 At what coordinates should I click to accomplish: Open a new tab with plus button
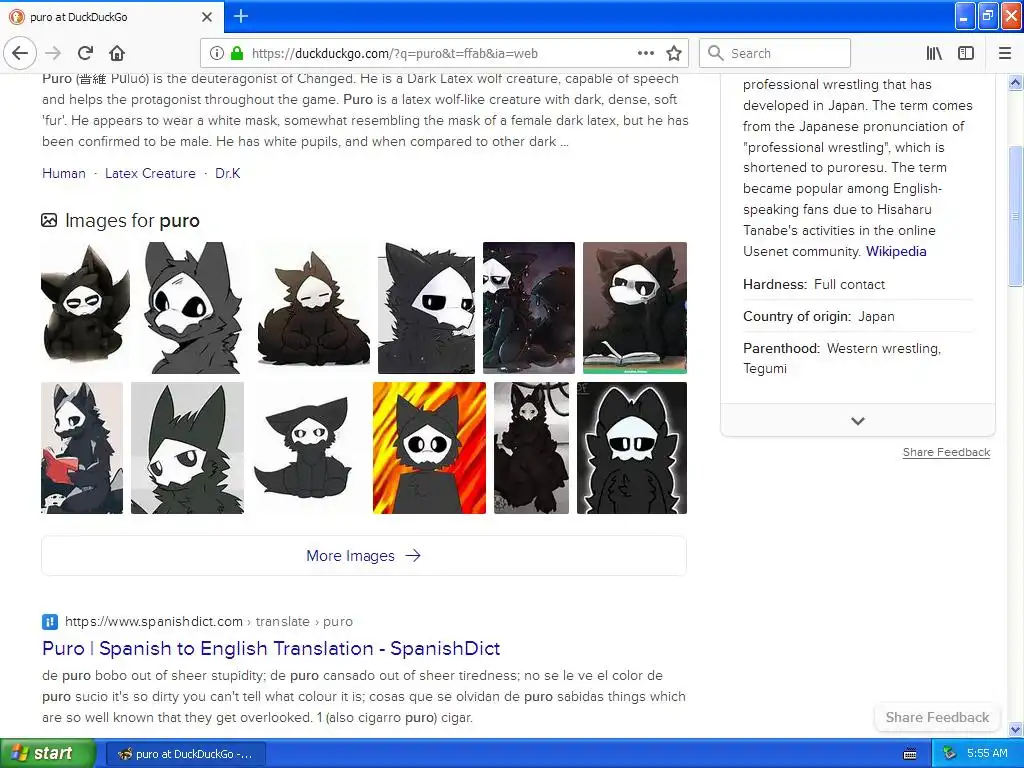(x=241, y=16)
